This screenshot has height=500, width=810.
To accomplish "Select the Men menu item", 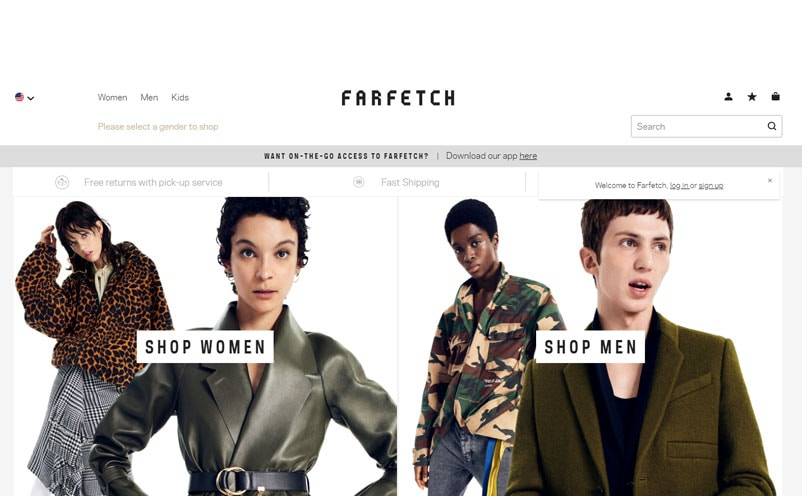I will point(149,97).
